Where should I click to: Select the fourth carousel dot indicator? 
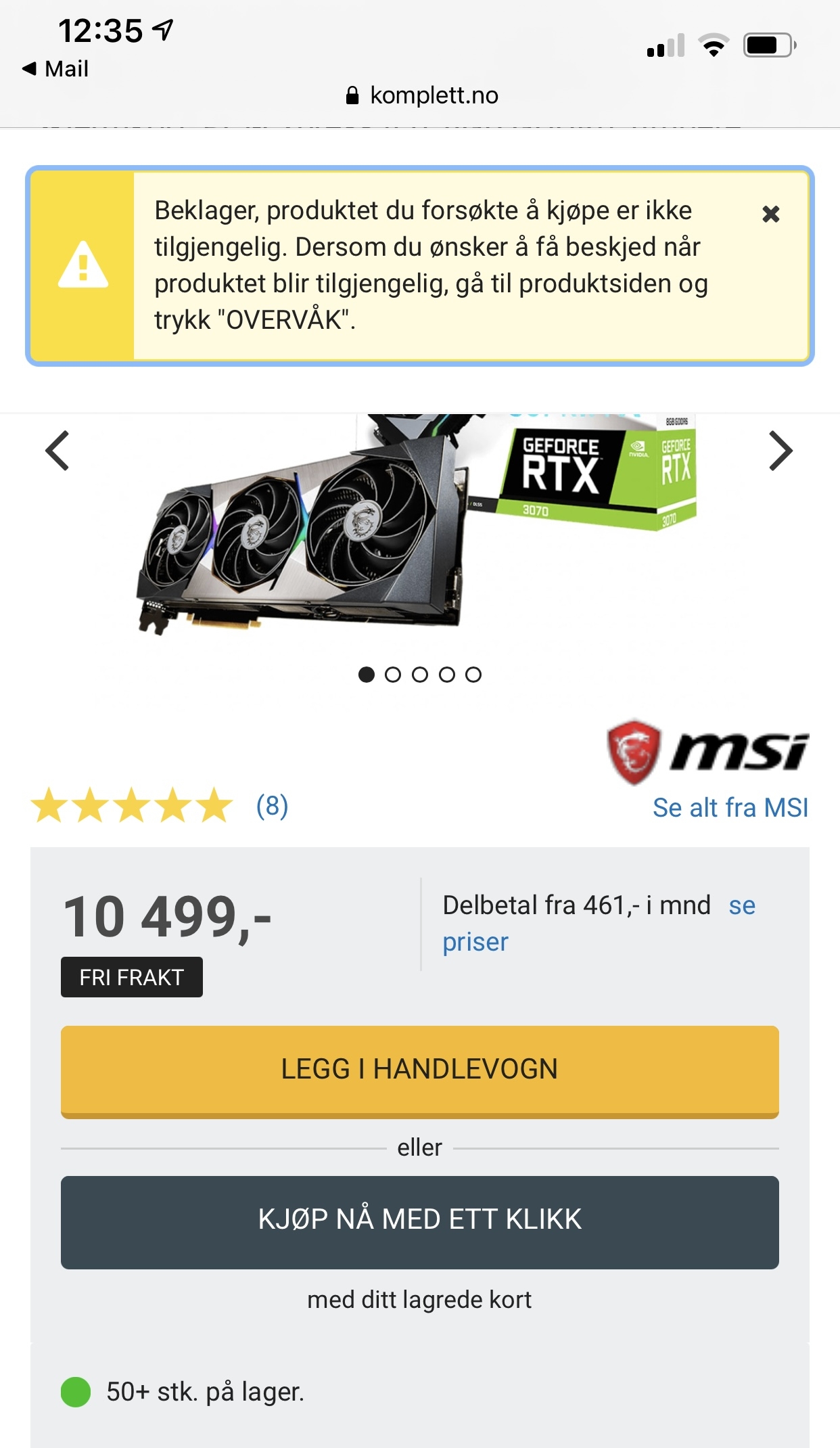coord(447,675)
